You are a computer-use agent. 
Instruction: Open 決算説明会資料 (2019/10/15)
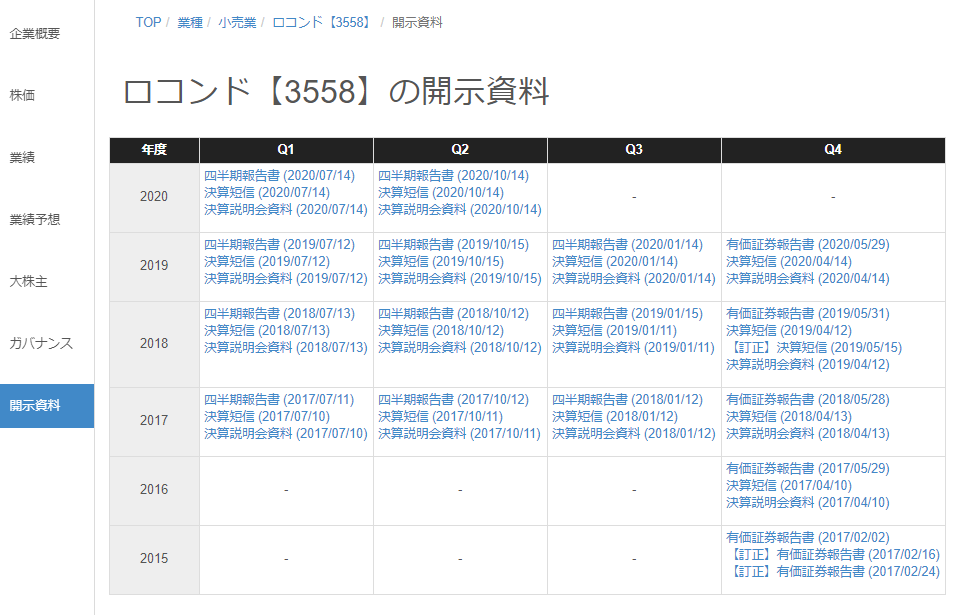(x=460, y=279)
